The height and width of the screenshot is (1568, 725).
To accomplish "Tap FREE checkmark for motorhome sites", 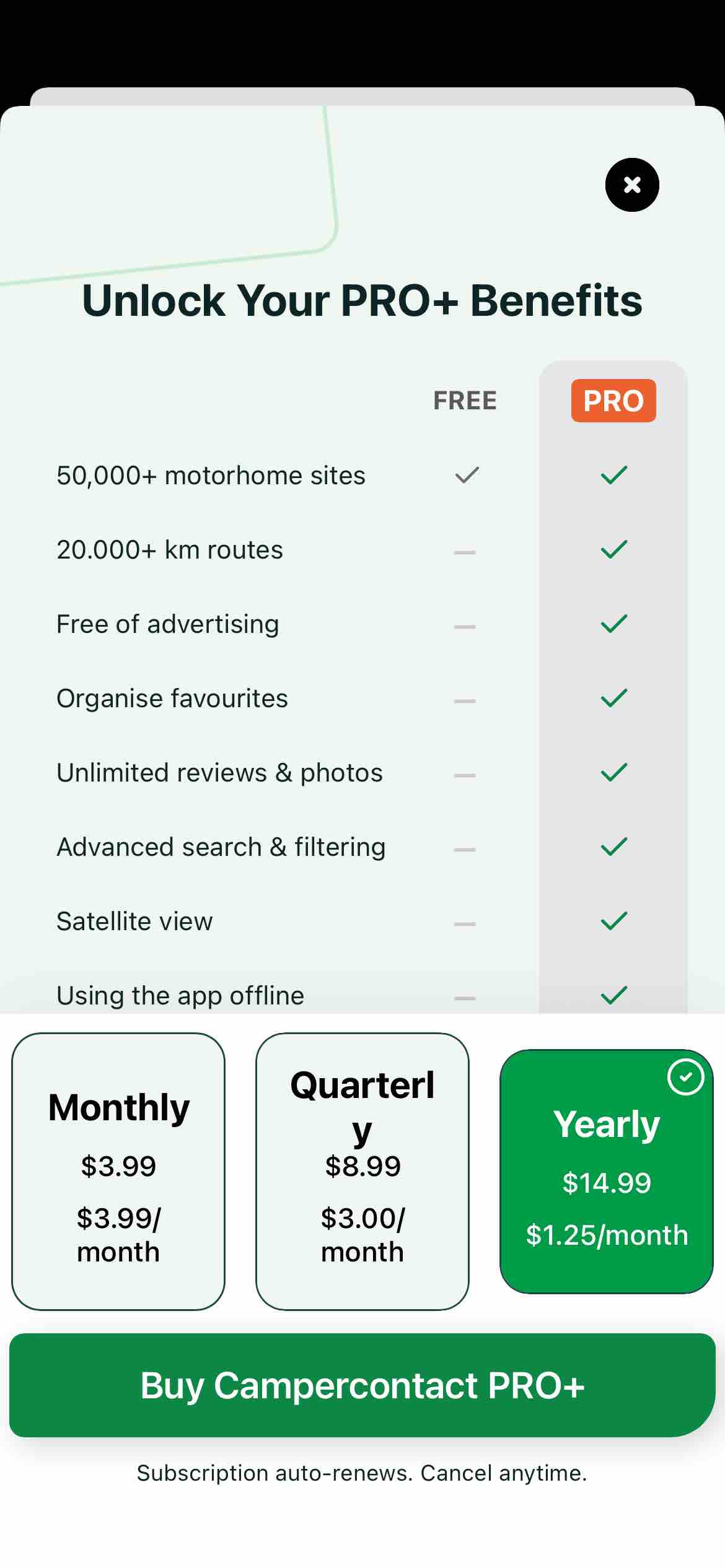I will (467, 475).
